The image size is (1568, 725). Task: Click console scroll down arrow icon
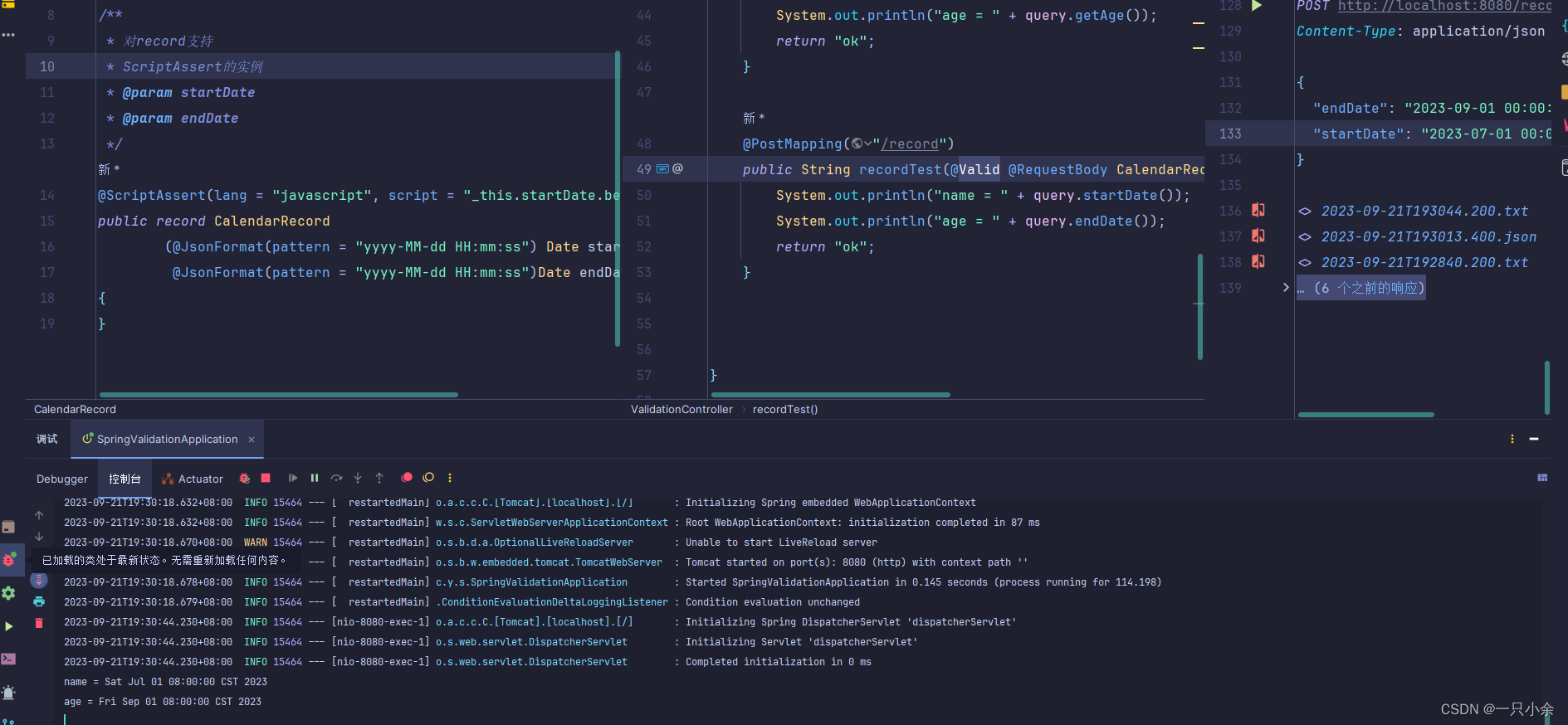click(39, 537)
